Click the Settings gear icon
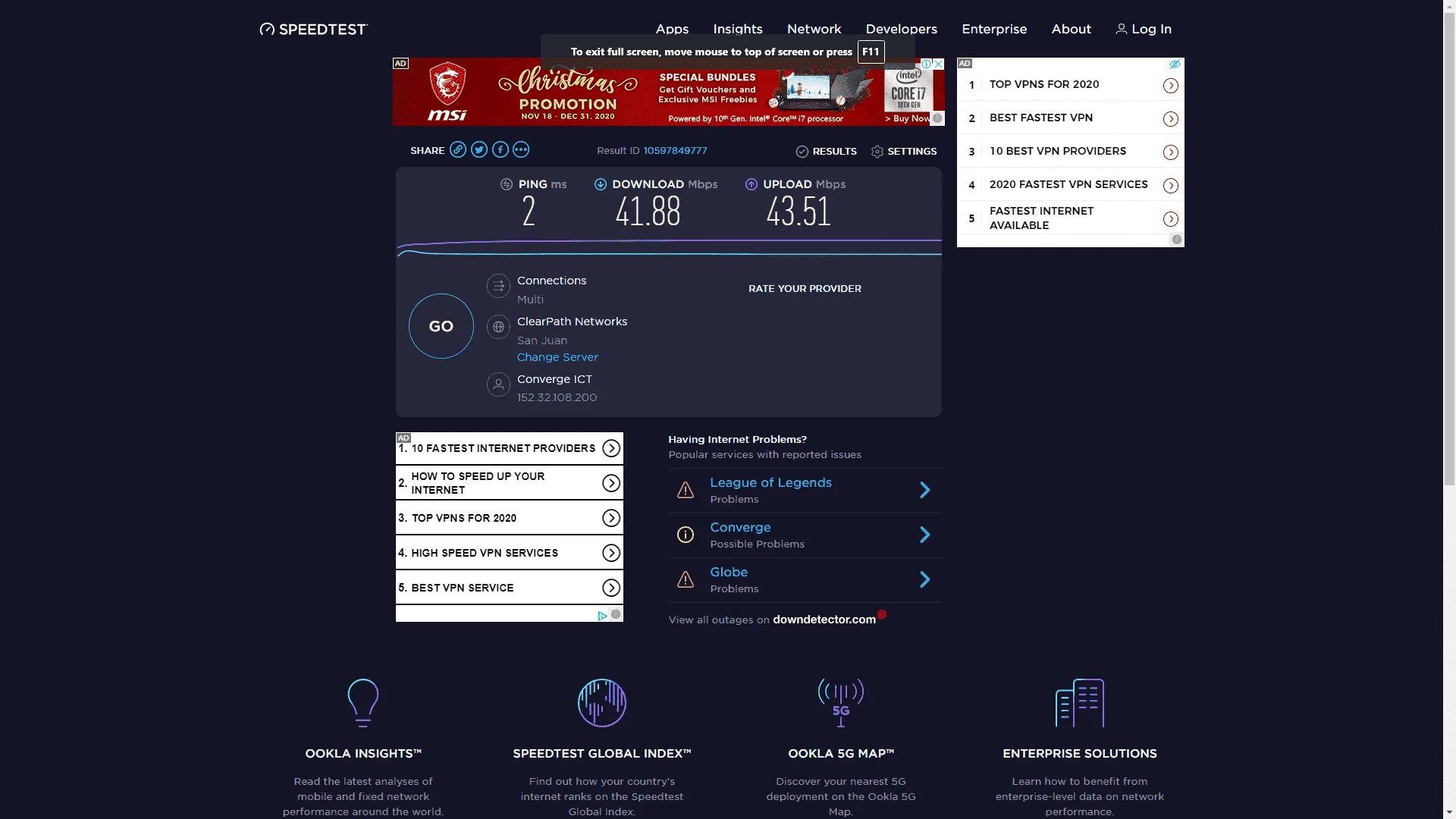 (877, 152)
